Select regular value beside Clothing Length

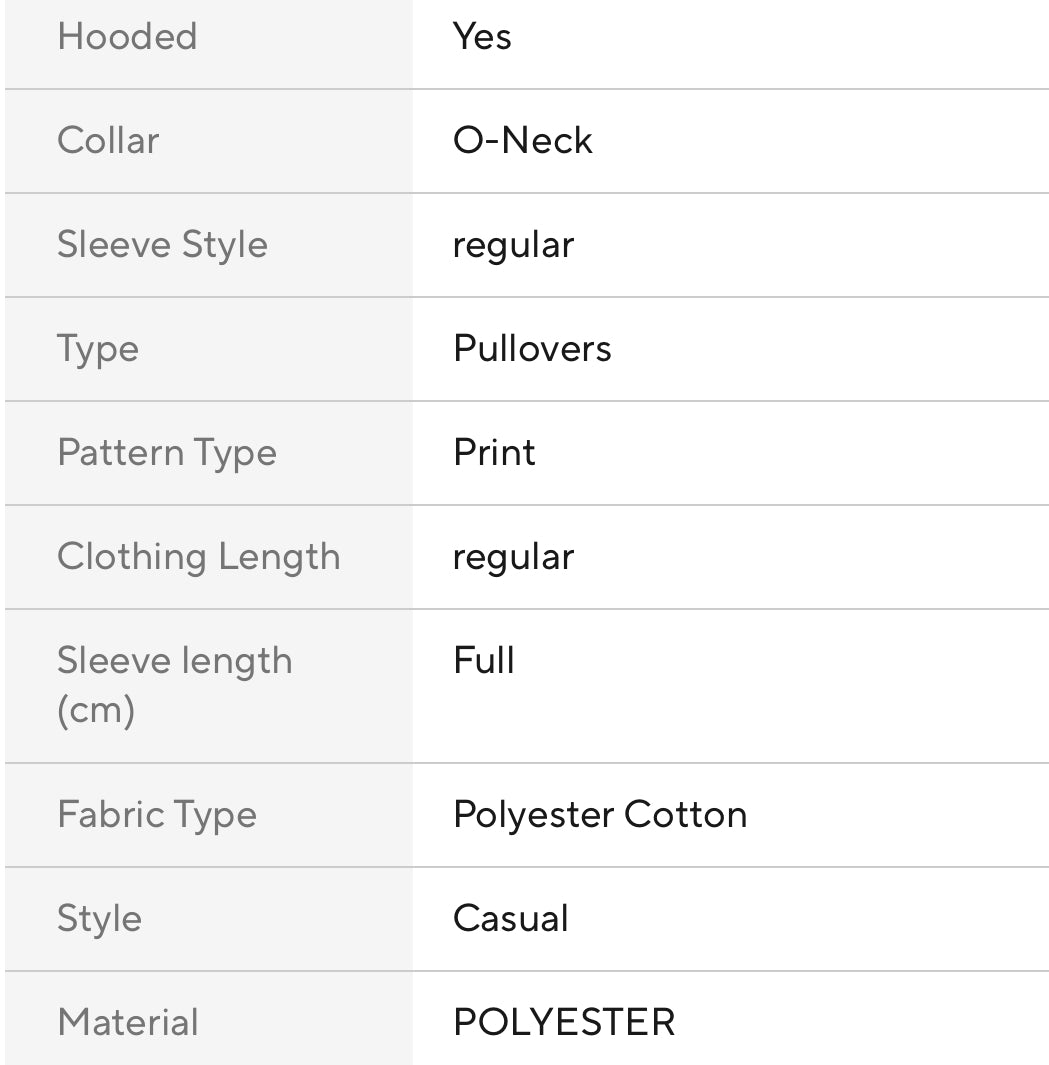tap(513, 557)
